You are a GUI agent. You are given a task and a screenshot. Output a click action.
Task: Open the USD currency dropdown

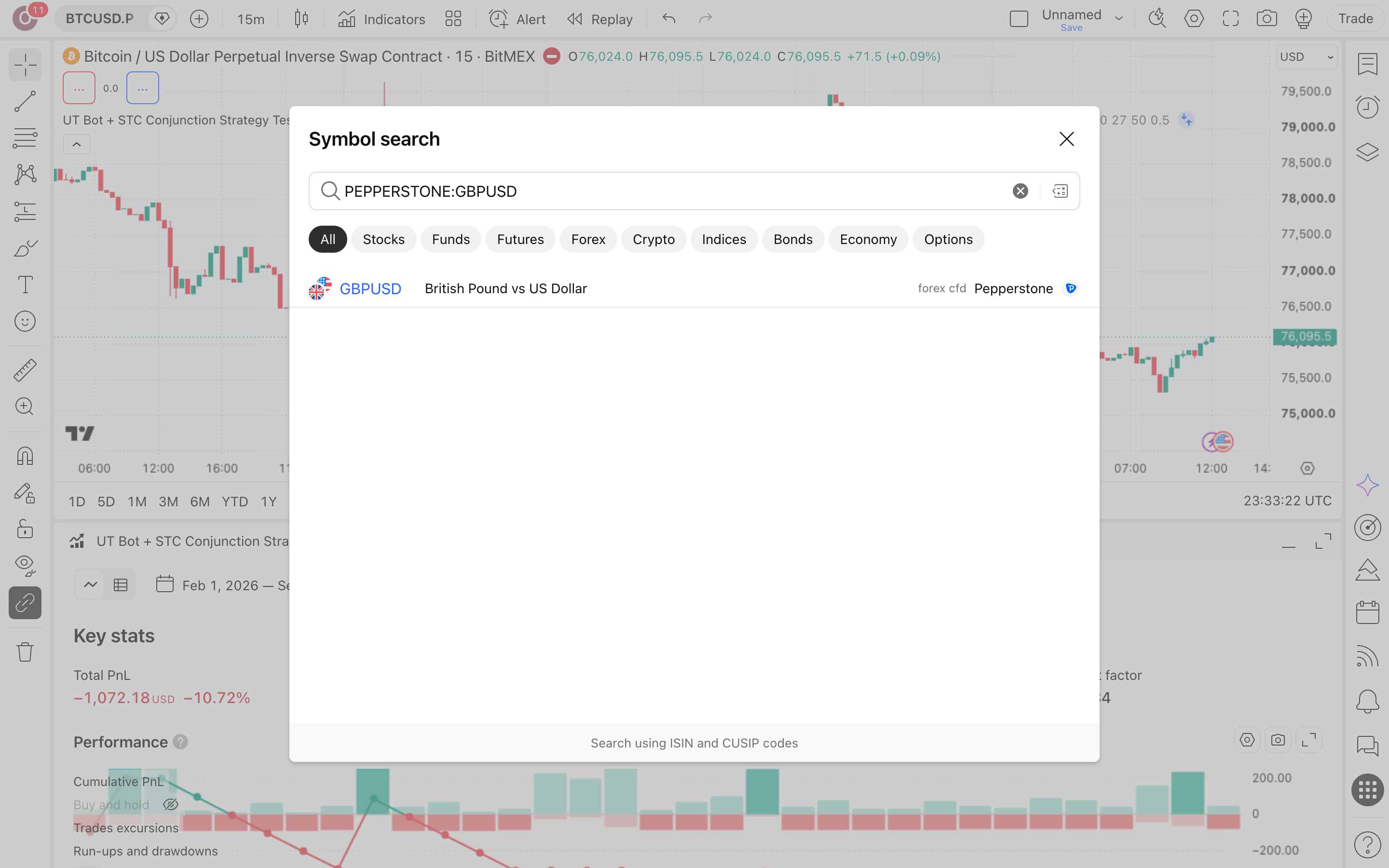1307,57
